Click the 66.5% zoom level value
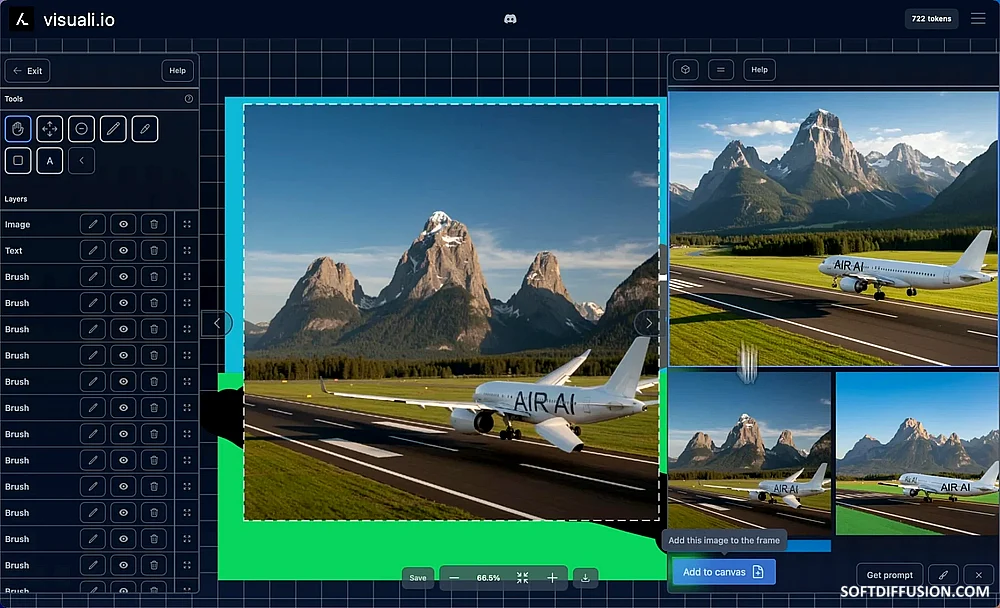 (x=489, y=578)
